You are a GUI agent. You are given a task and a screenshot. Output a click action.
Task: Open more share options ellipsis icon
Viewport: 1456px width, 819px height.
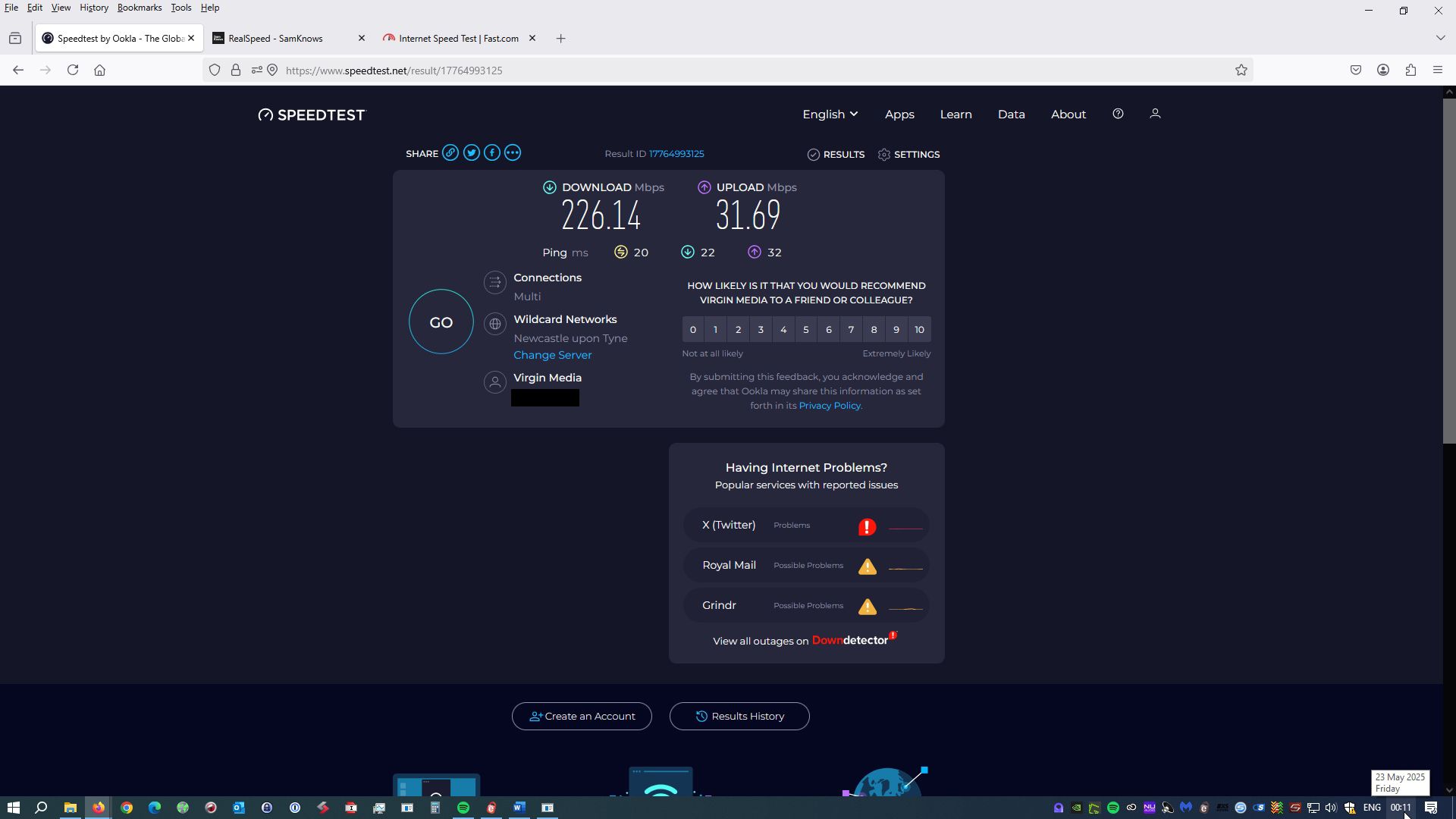pyautogui.click(x=513, y=153)
